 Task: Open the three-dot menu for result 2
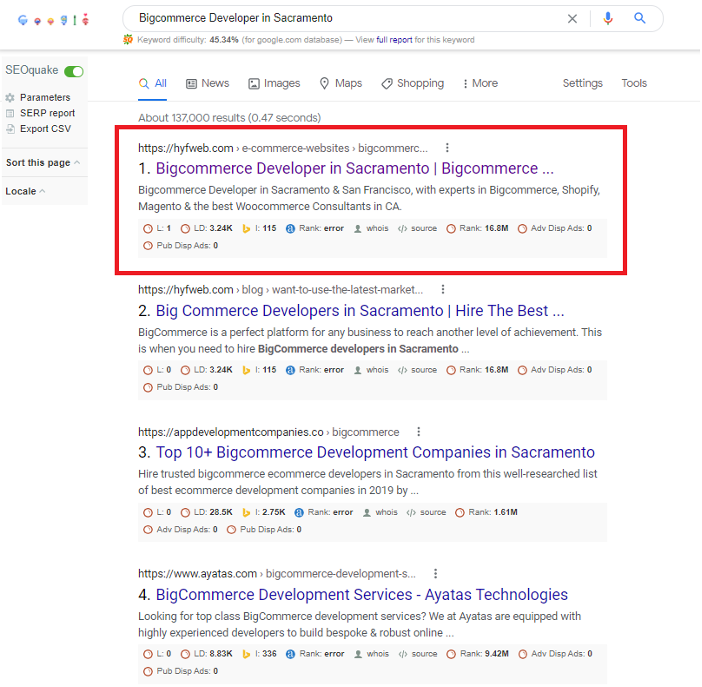[443, 290]
